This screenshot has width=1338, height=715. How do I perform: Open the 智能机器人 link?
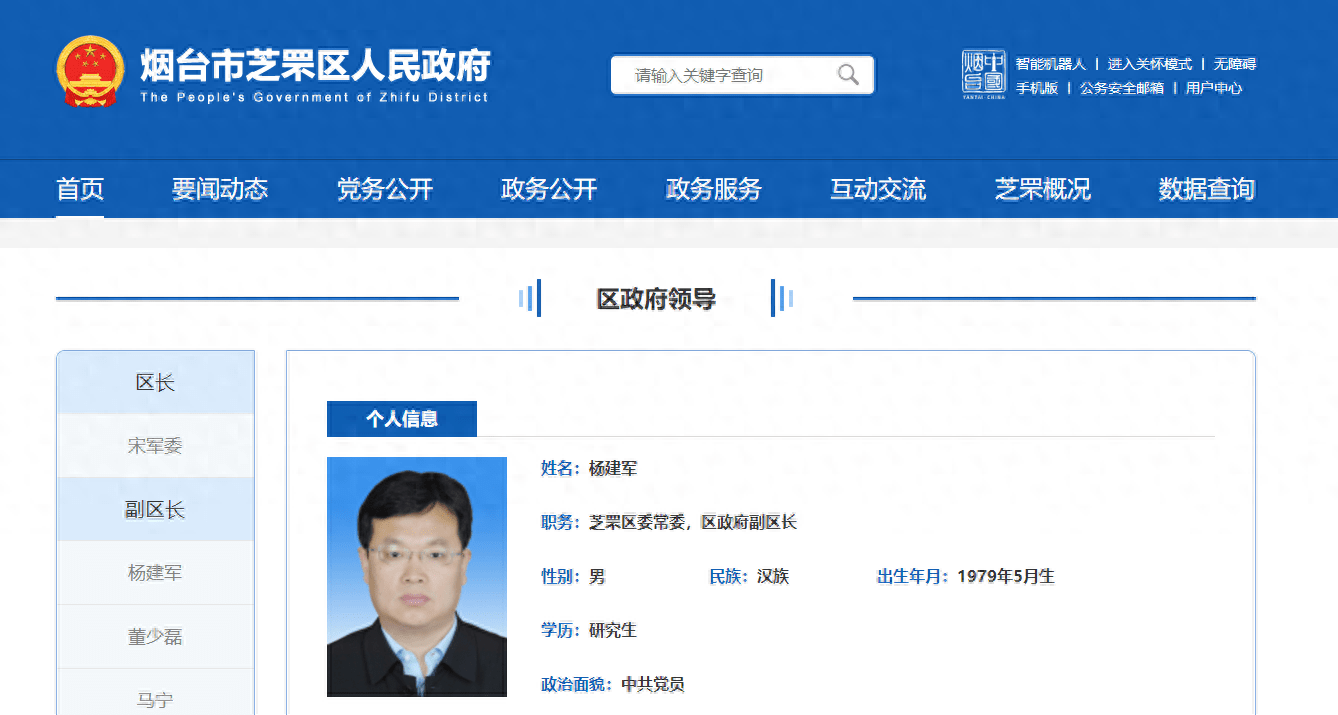pos(1051,64)
